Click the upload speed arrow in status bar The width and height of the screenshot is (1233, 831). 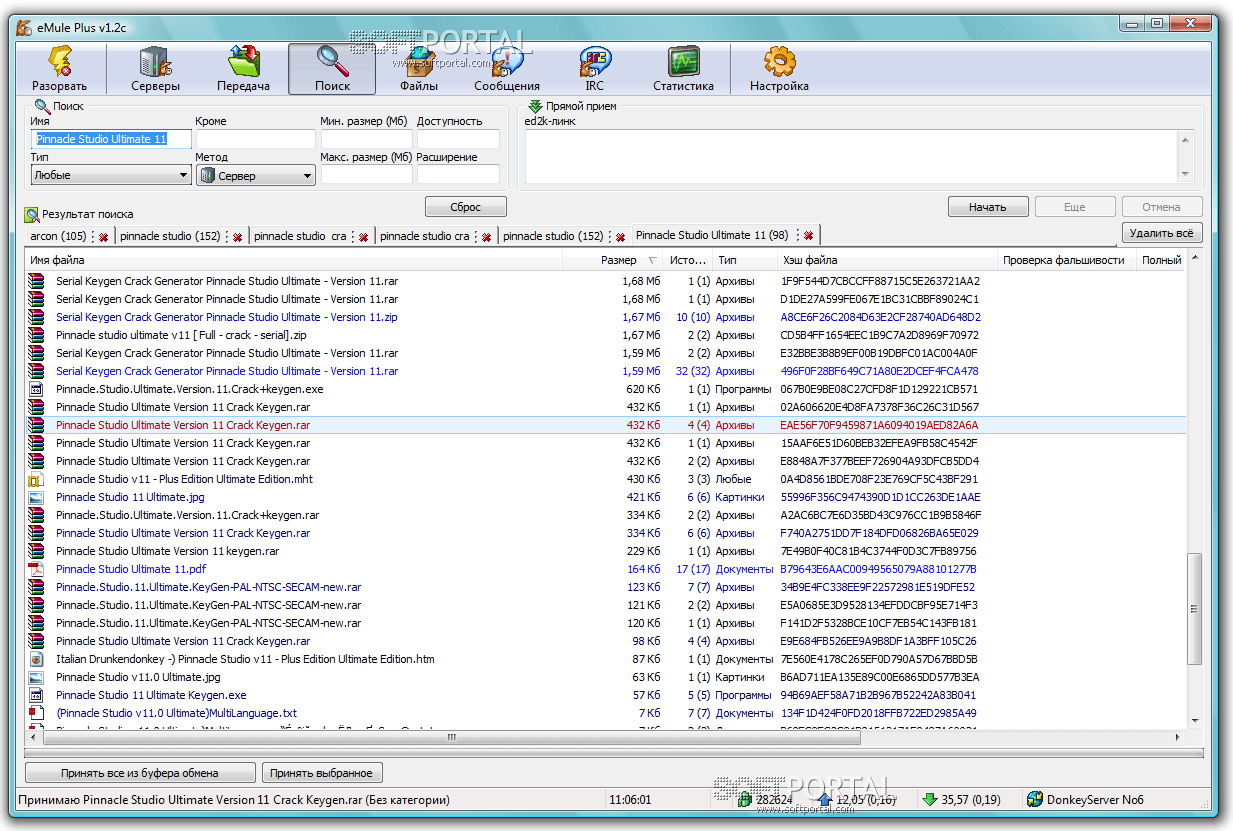point(825,799)
